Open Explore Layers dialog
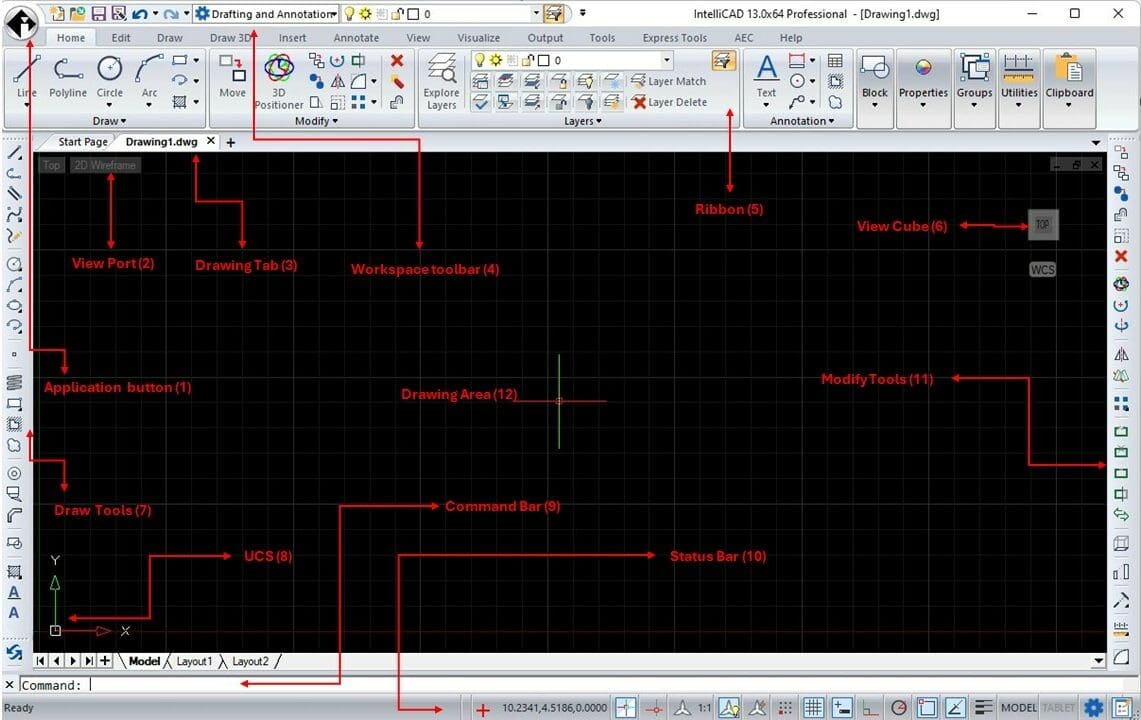 441,82
